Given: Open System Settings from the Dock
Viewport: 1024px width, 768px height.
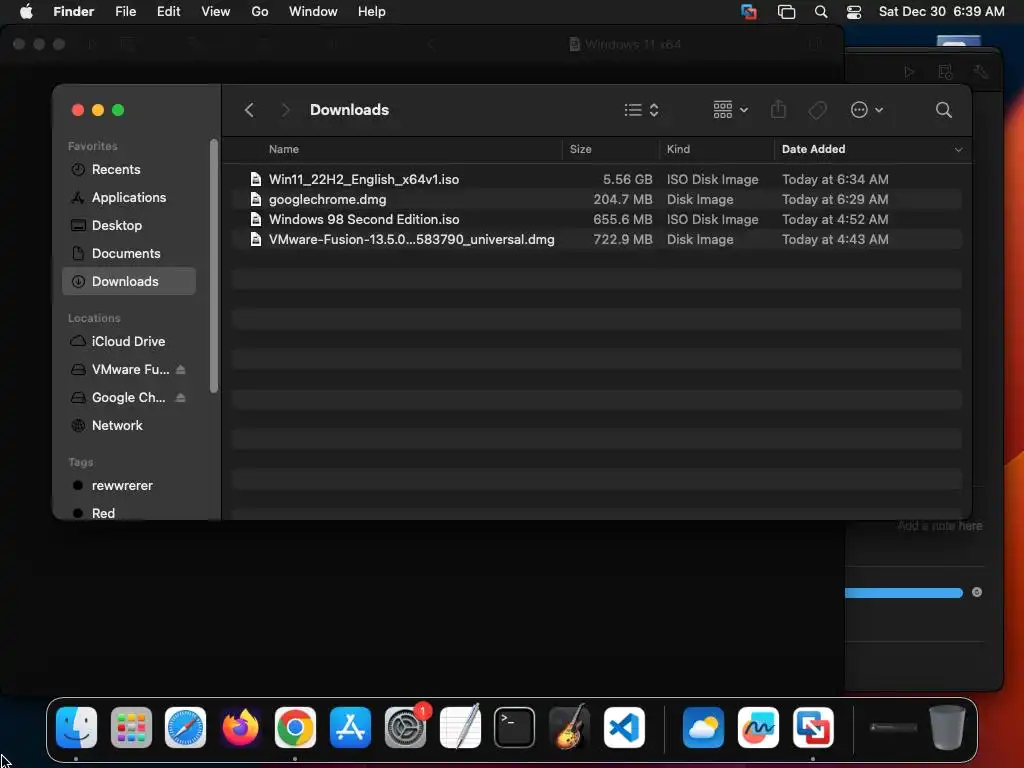Looking at the screenshot, I should (406, 728).
